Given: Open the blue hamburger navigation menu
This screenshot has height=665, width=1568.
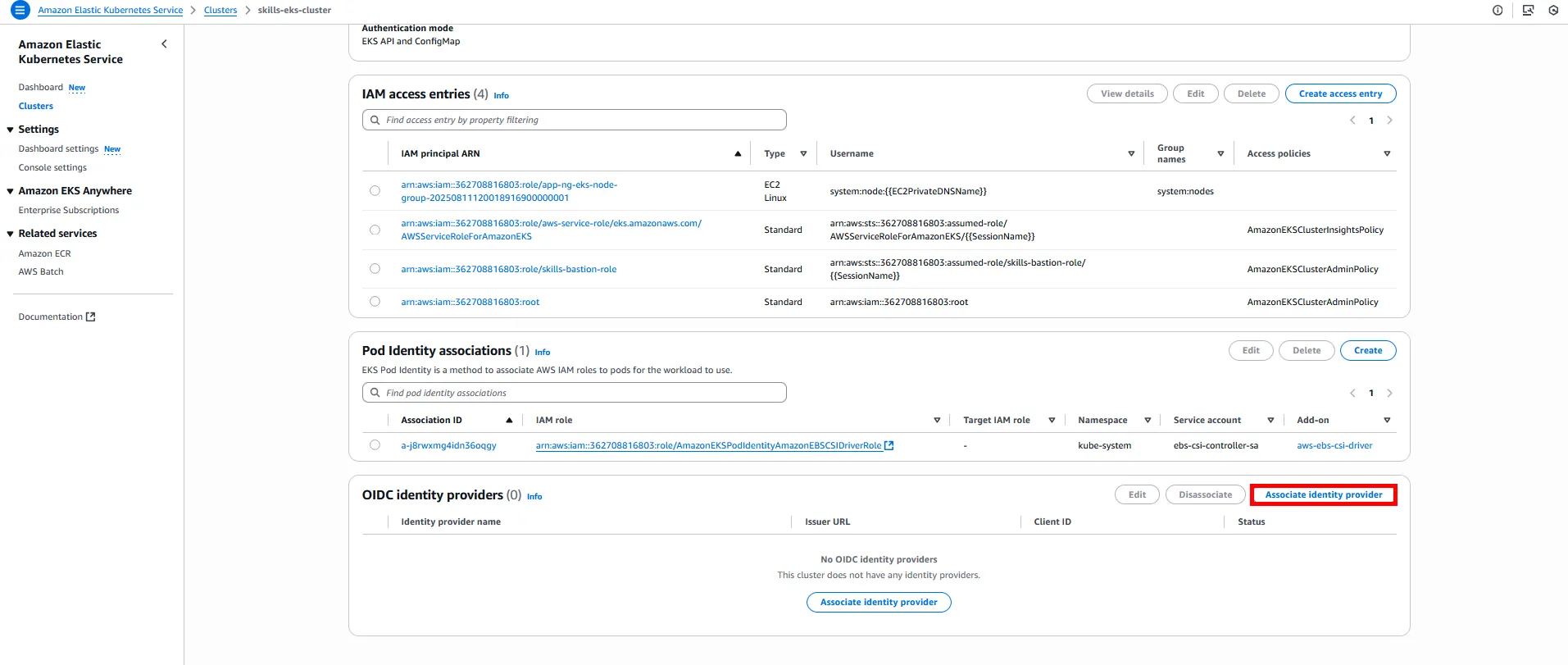Looking at the screenshot, I should (x=20, y=10).
